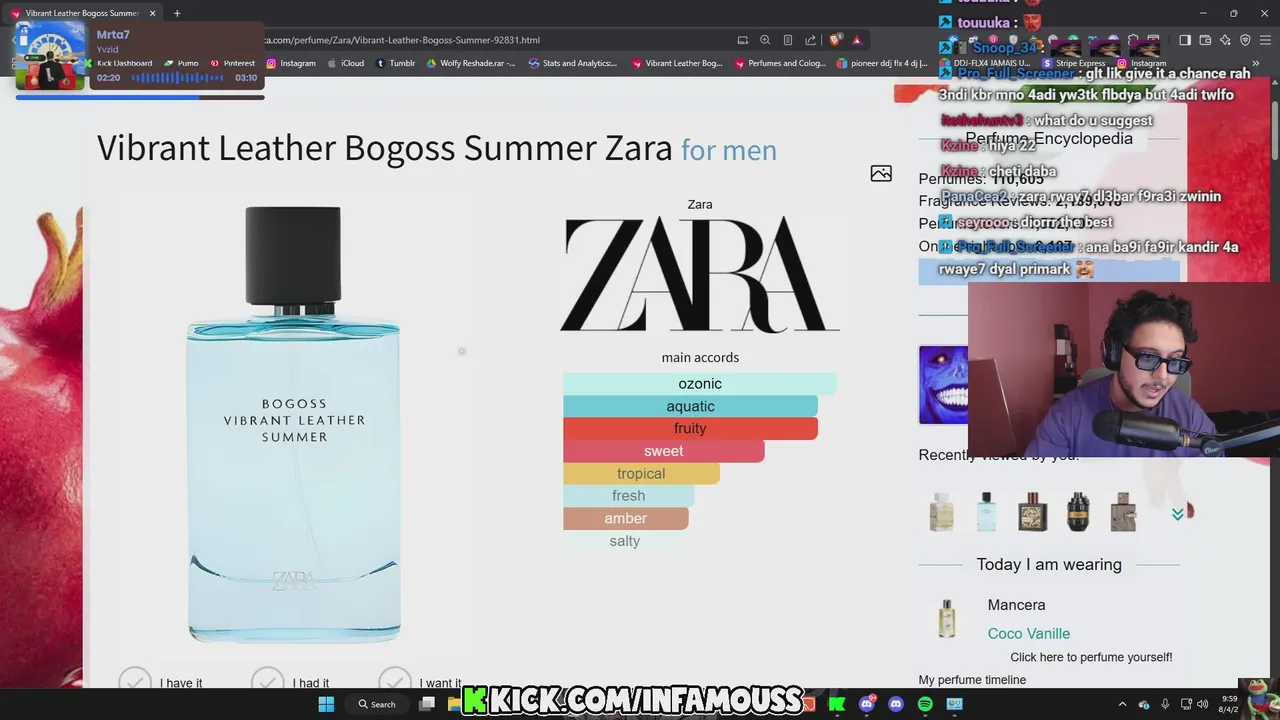Open the Coco Vanille link
The image size is (1280, 720).
click(x=1029, y=633)
